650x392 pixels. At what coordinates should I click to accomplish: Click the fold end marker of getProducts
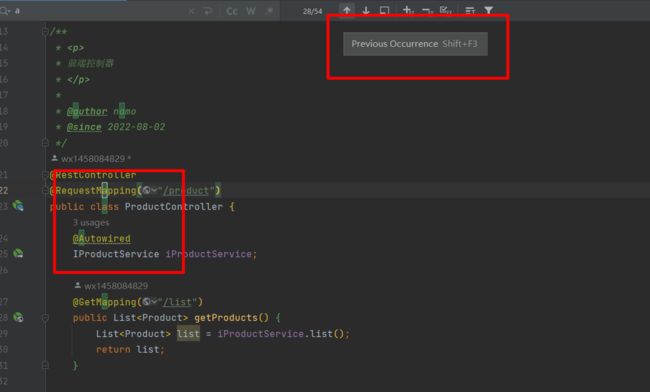(45, 365)
